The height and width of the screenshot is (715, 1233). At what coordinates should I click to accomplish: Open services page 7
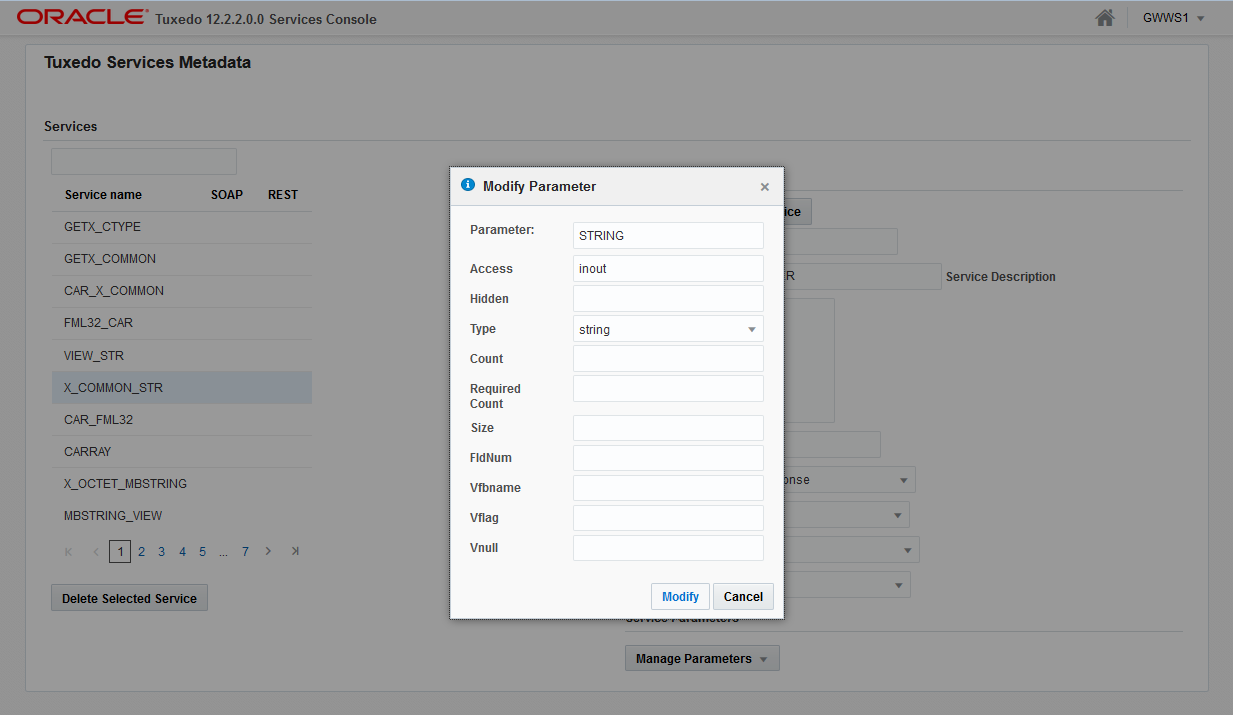point(245,551)
